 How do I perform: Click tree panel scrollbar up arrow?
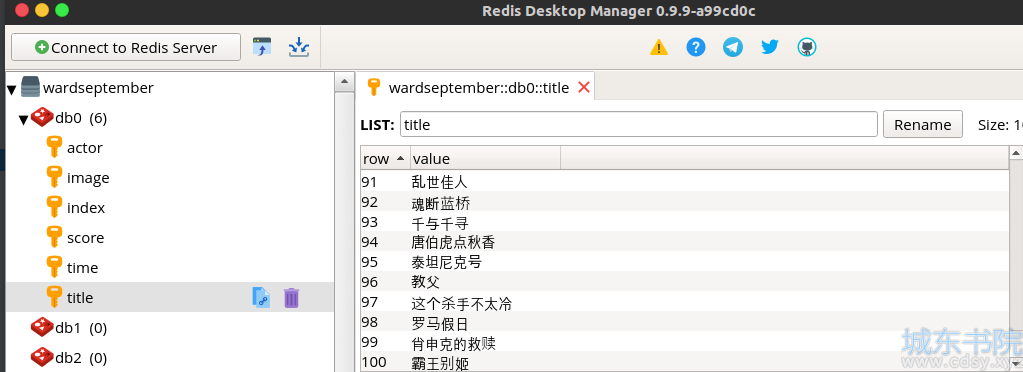[x=344, y=82]
